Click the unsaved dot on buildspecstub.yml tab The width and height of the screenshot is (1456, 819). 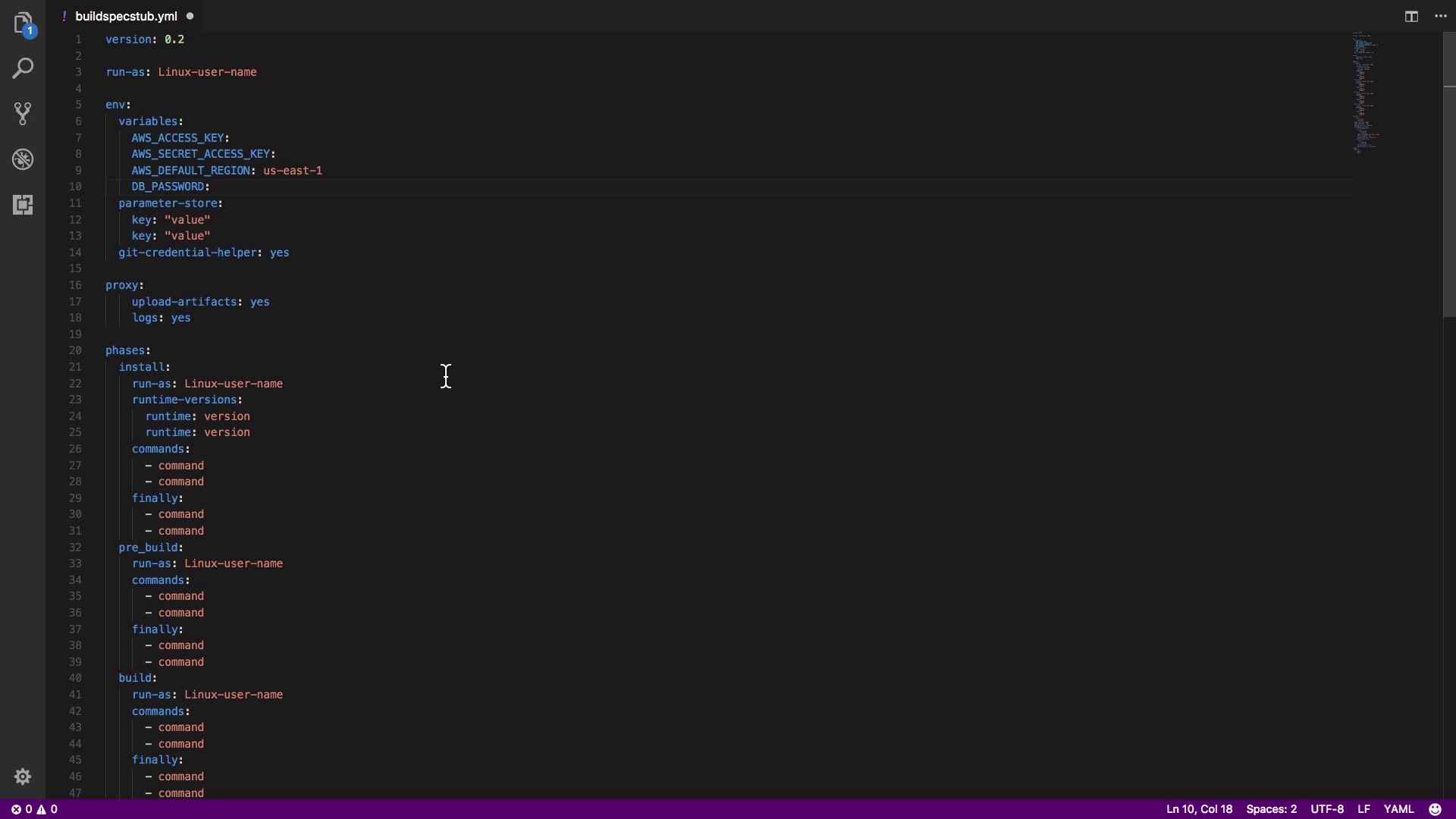(190, 16)
